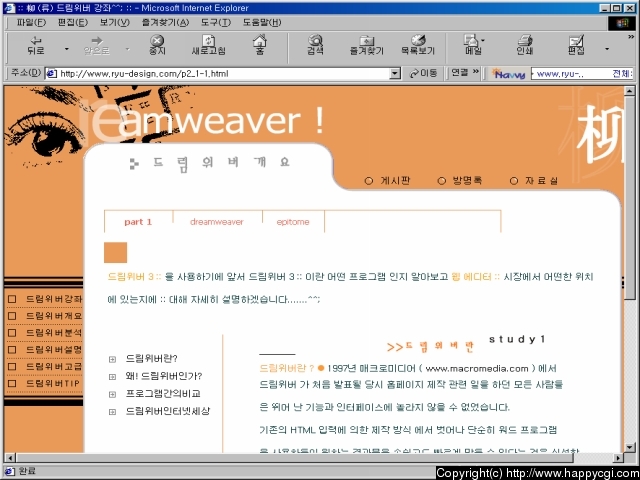Image resolution: width=640 pixels, height=480 pixels.
Task: Expand the 드림위버란? tree item
Action: click(x=112, y=360)
